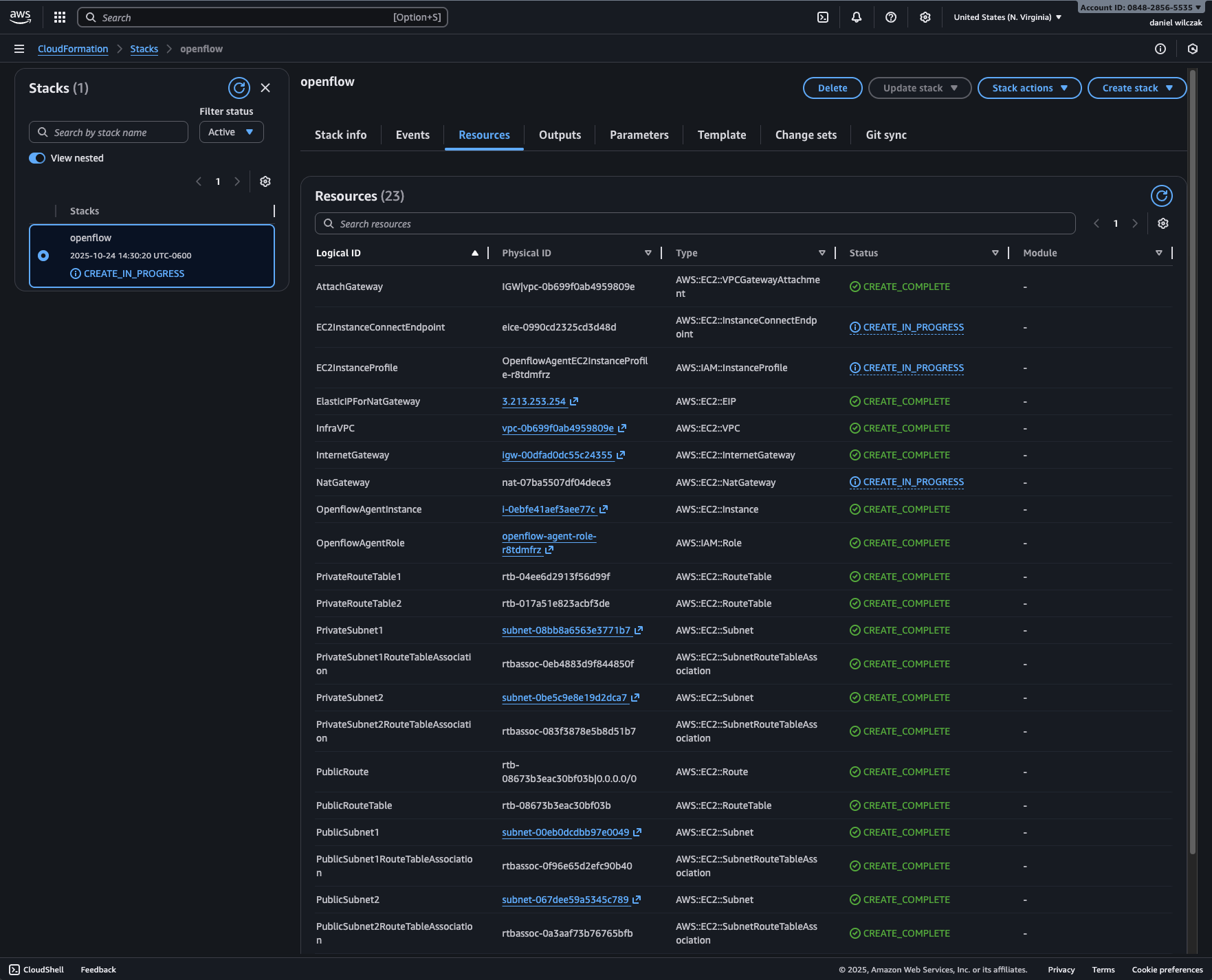Open the Filter status Active dropdown

coord(231,132)
